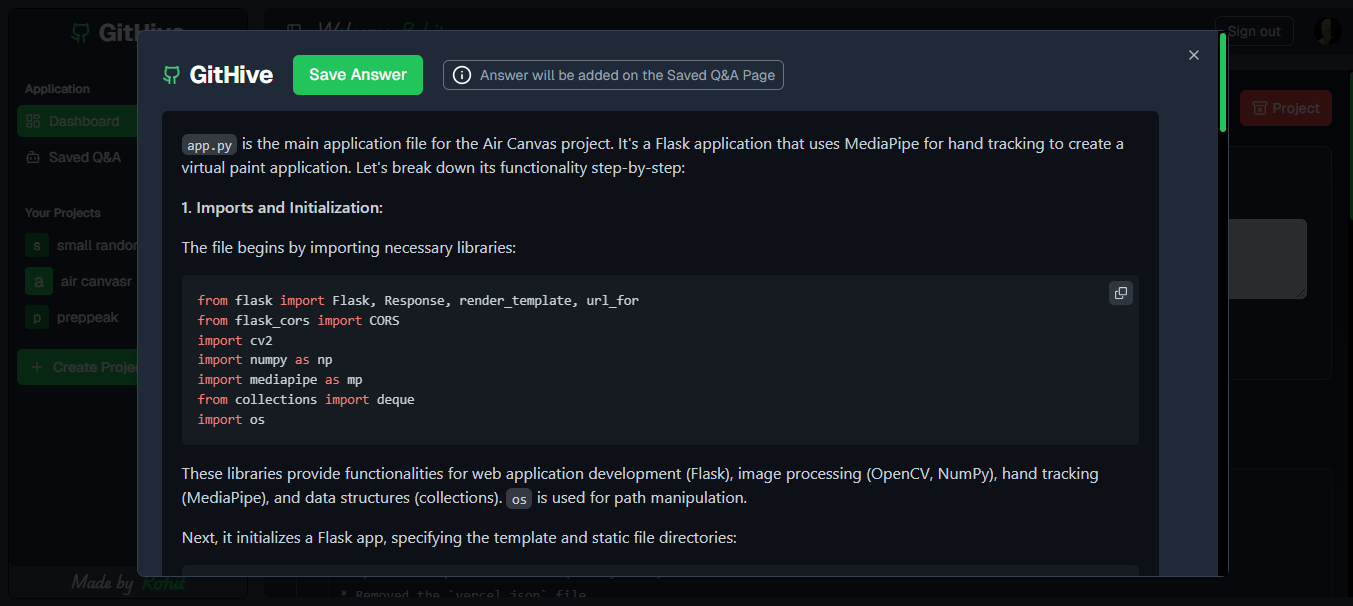Click the 'import mediapipe as mp' line
The height and width of the screenshot is (606, 1353).
pos(280,379)
